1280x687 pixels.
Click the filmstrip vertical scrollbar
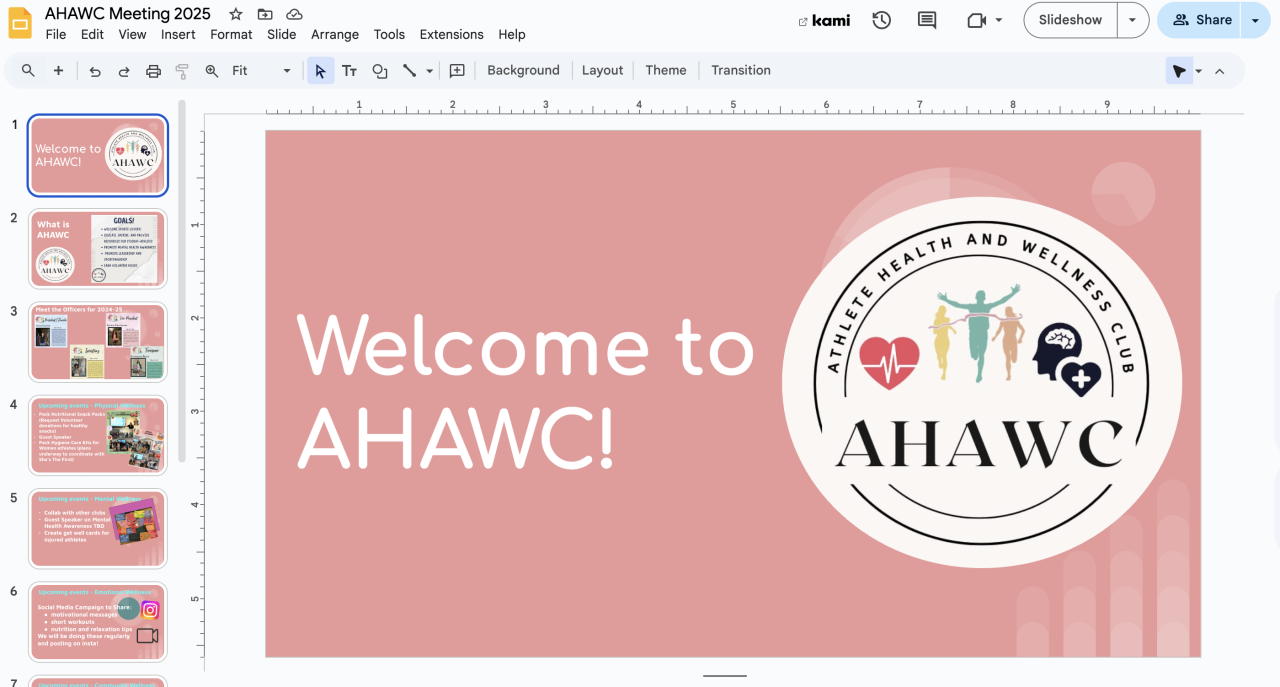click(x=182, y=280)
